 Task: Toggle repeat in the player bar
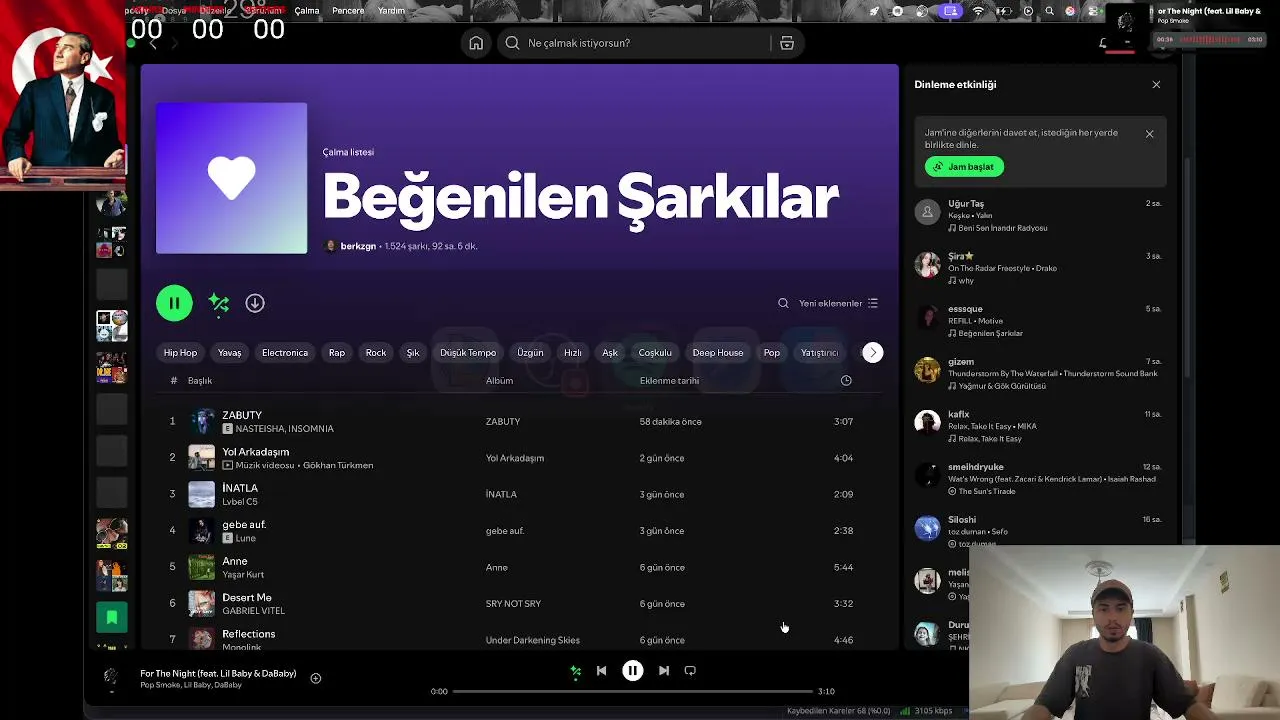click(x=690, y=671)
